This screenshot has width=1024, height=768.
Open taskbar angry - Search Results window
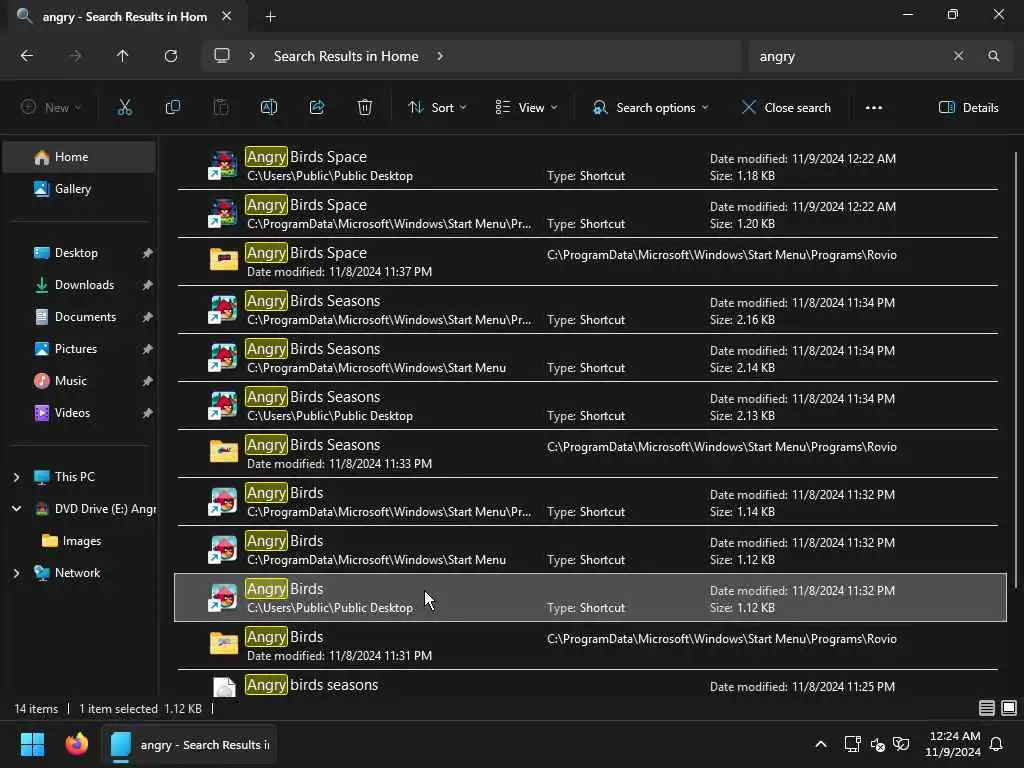click(189, 744)
